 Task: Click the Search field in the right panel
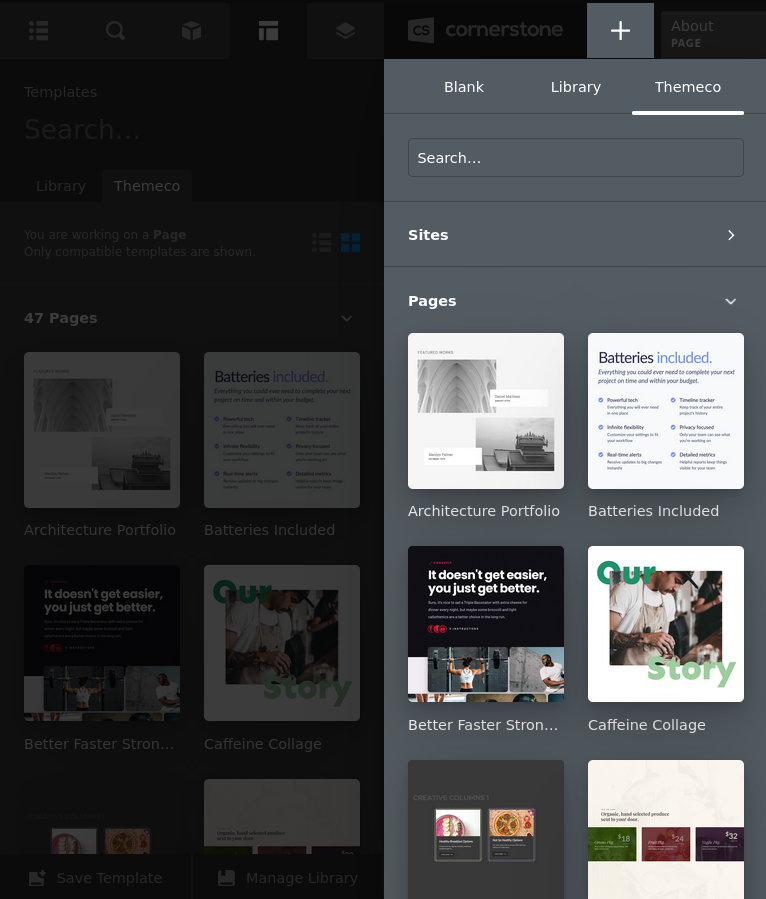[x=576, y=158]
